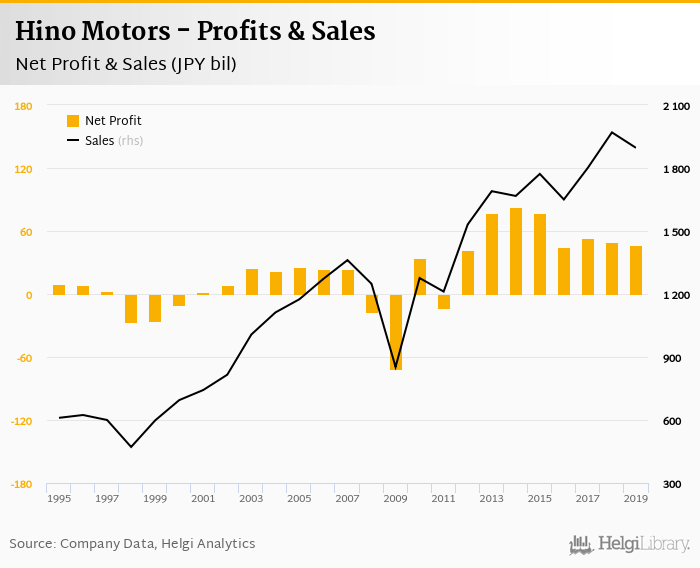Click the 2 100 label on right axis
The image size is (700, 568).
(677, 106)
